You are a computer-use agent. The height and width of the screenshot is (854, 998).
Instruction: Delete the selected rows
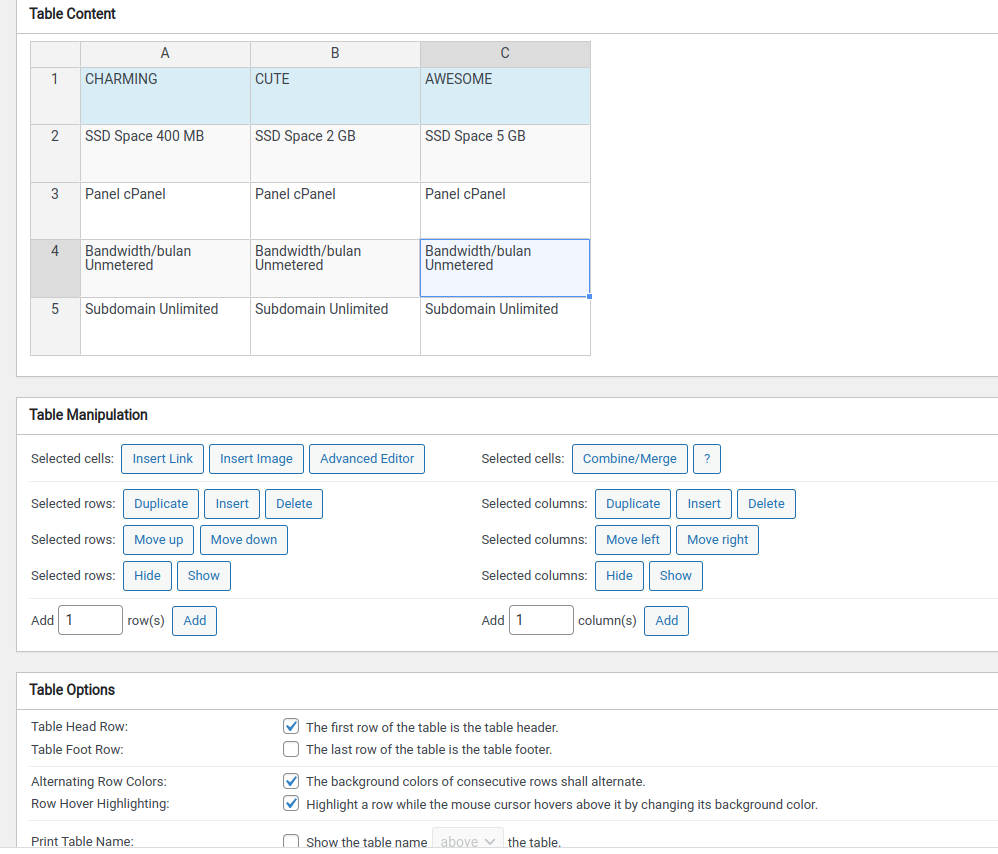294,504
